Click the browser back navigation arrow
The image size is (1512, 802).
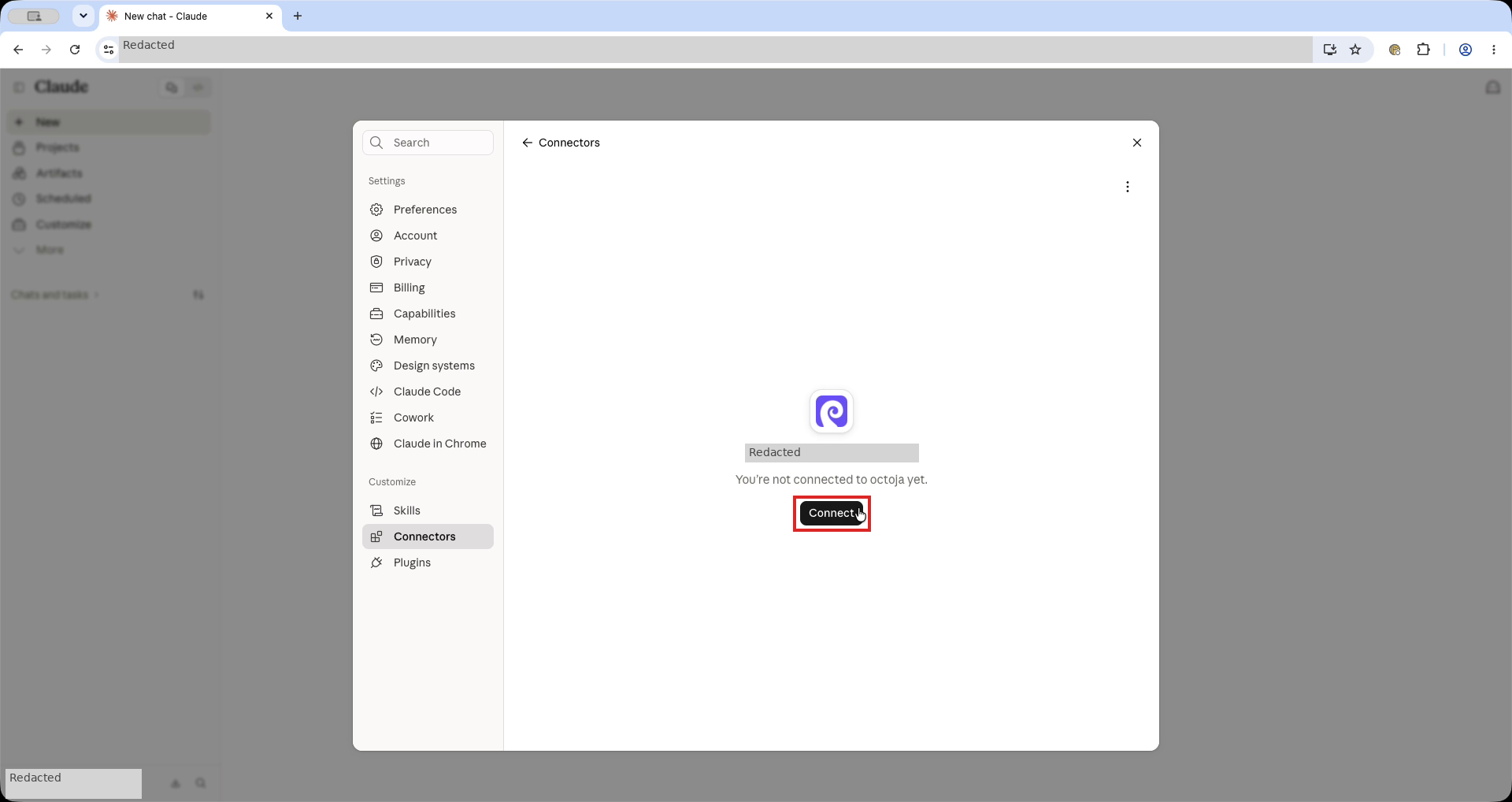[x=18, y=50]
